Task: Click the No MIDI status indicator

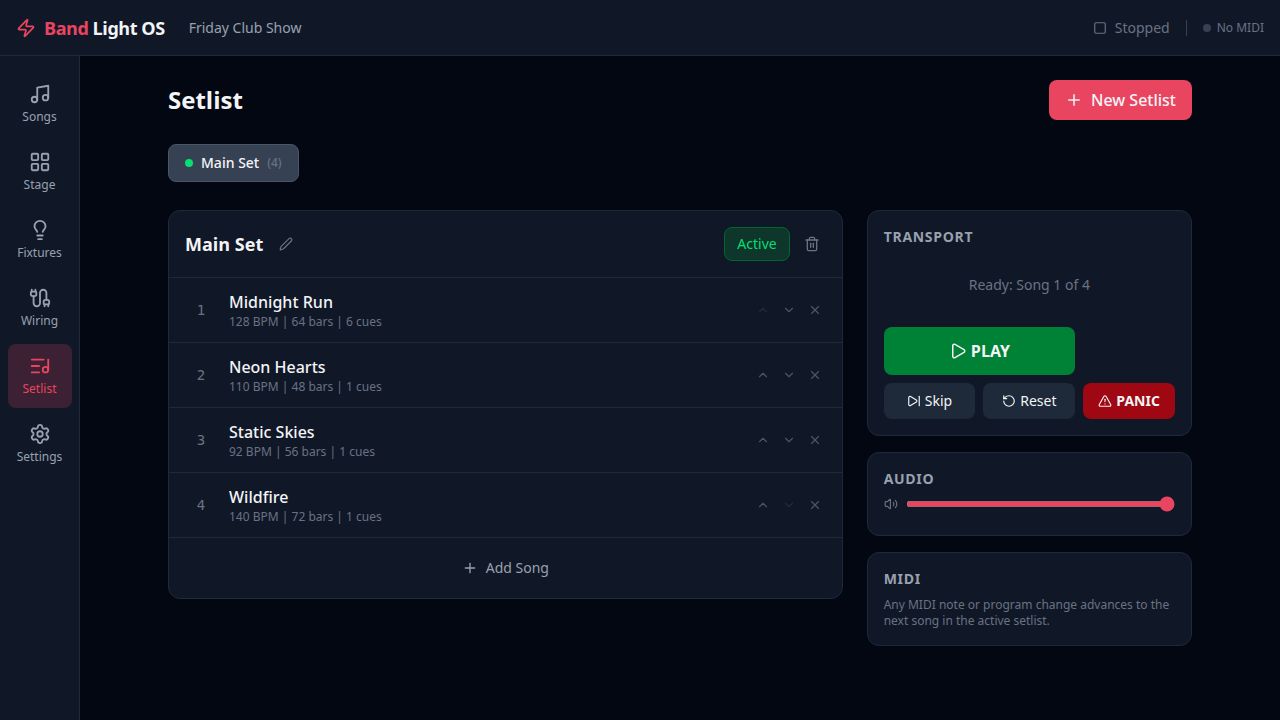Action: [1233, 28]
